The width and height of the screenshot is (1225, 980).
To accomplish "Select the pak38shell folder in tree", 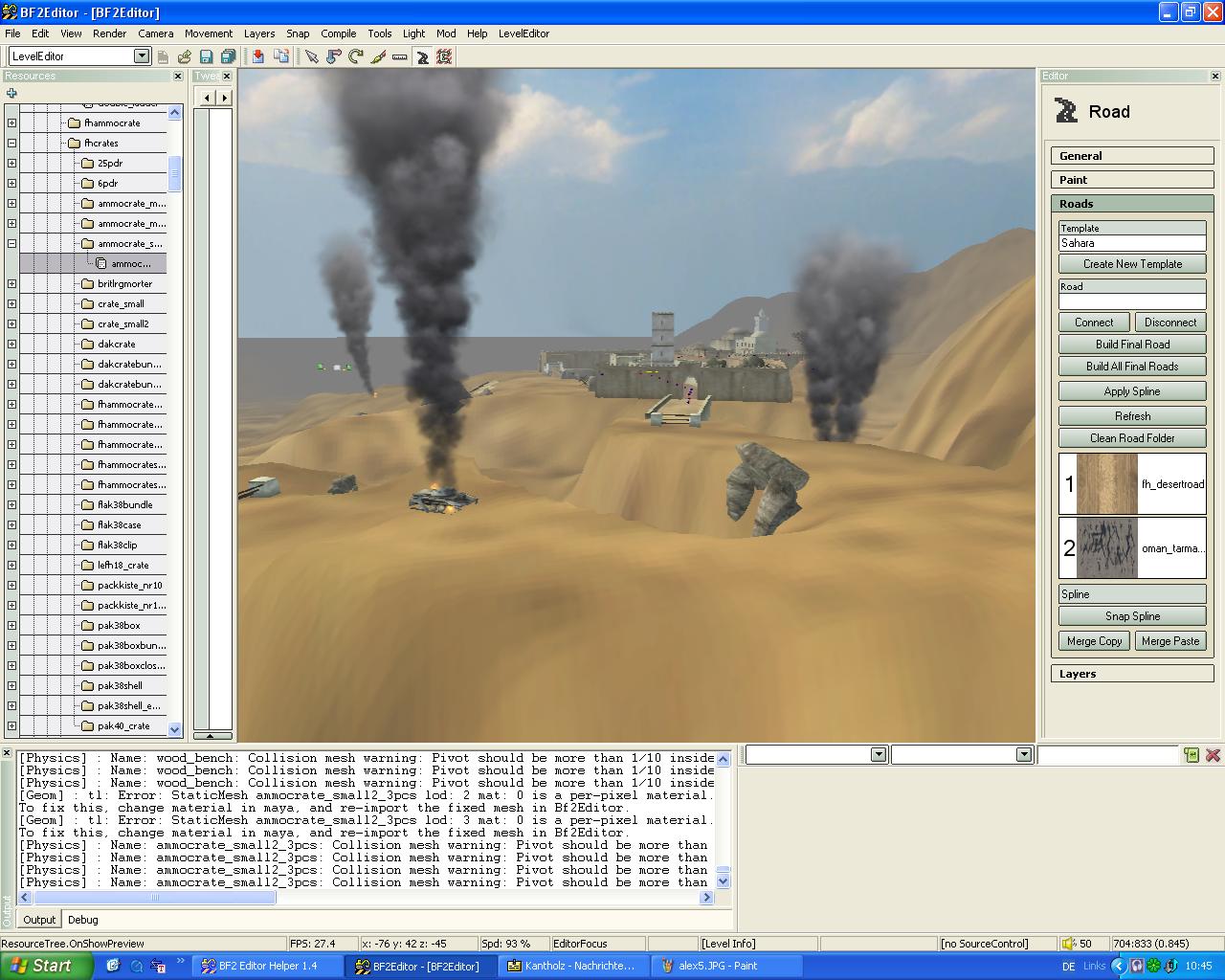I will 120,685.
